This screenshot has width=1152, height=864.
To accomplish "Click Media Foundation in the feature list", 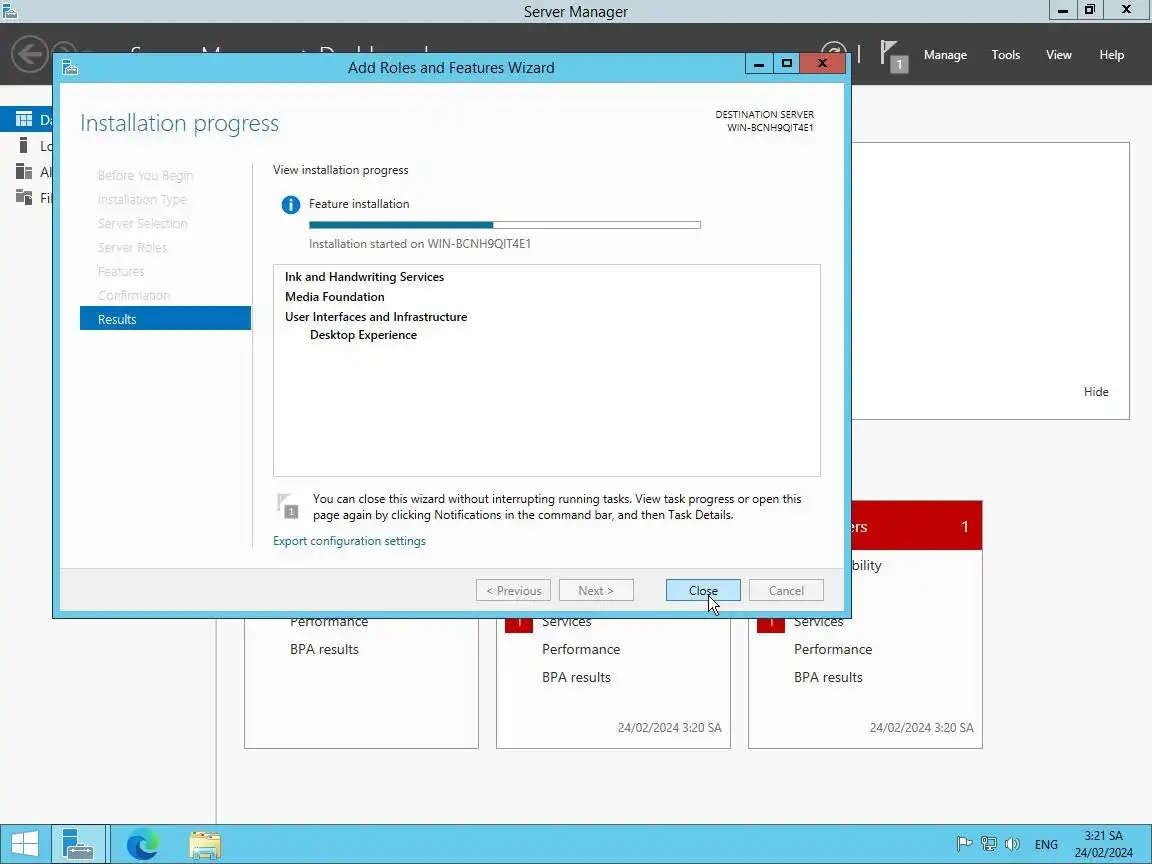I will [334, 297].
